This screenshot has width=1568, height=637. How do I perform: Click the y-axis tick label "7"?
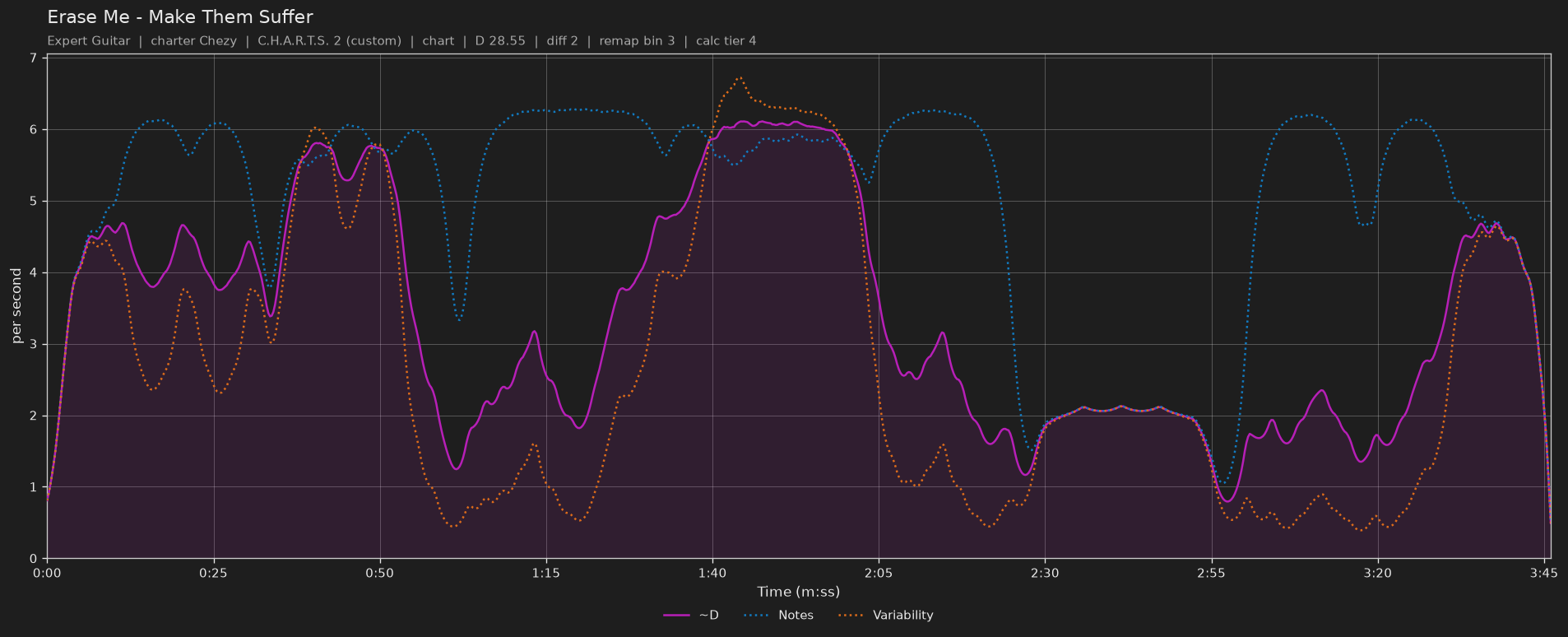pos(33,58)
